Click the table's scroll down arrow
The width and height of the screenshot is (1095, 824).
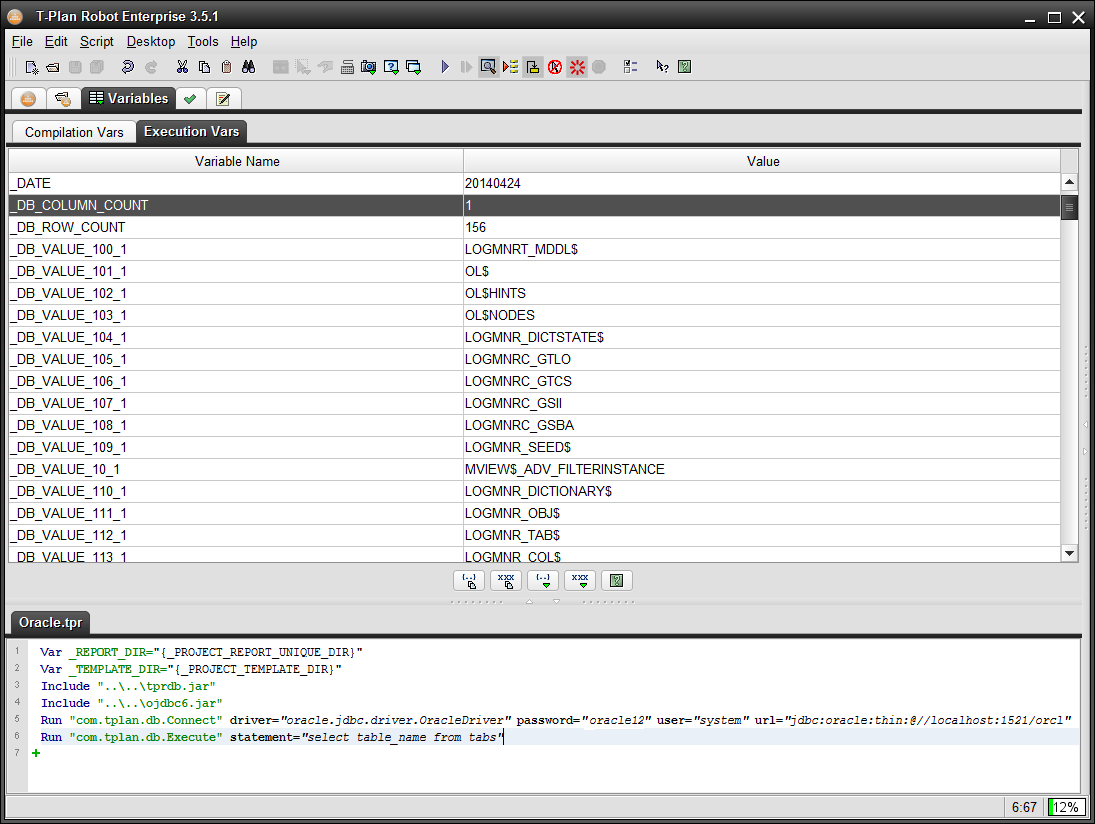tap(1069, 553)
